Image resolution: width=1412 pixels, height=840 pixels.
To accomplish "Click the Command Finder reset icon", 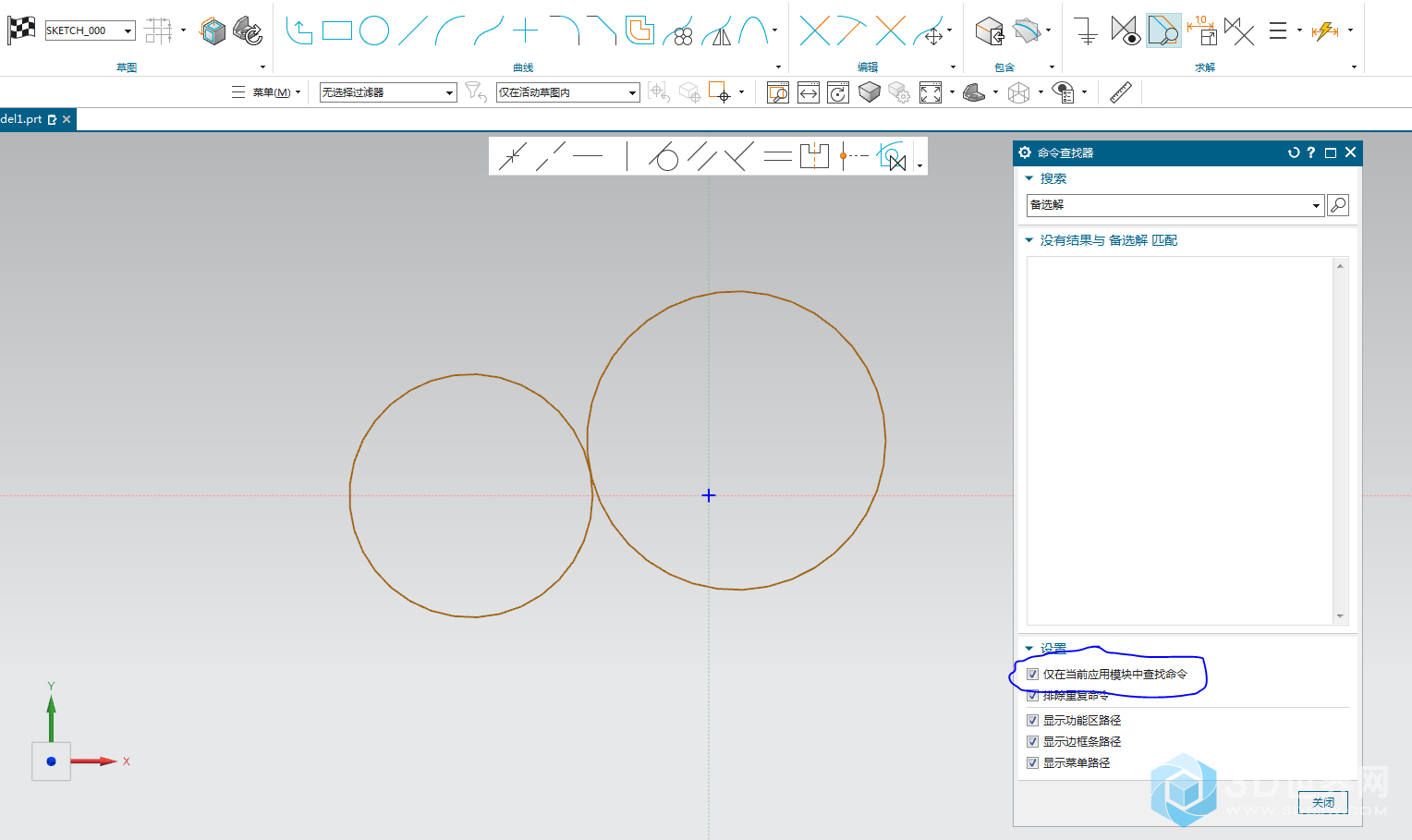I will 1294,152.
